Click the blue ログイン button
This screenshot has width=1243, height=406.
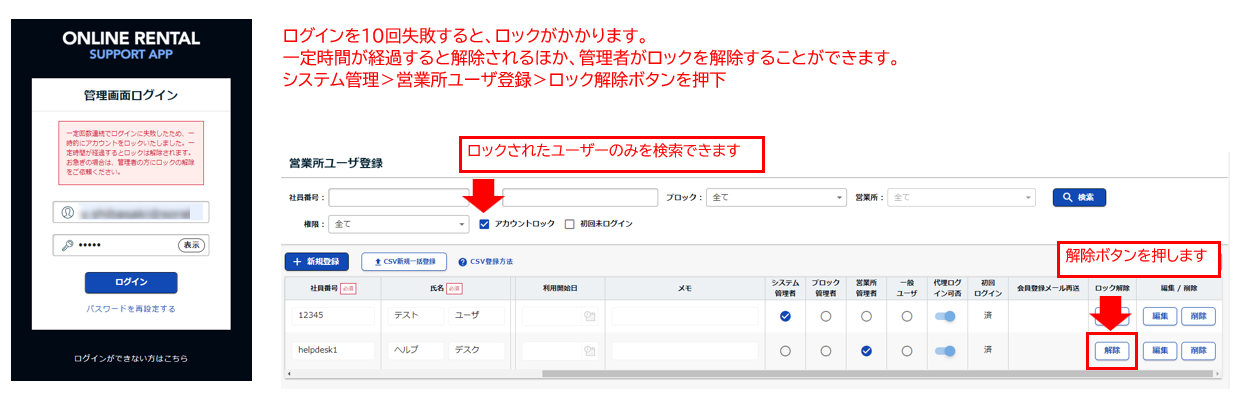click(131, 282)
